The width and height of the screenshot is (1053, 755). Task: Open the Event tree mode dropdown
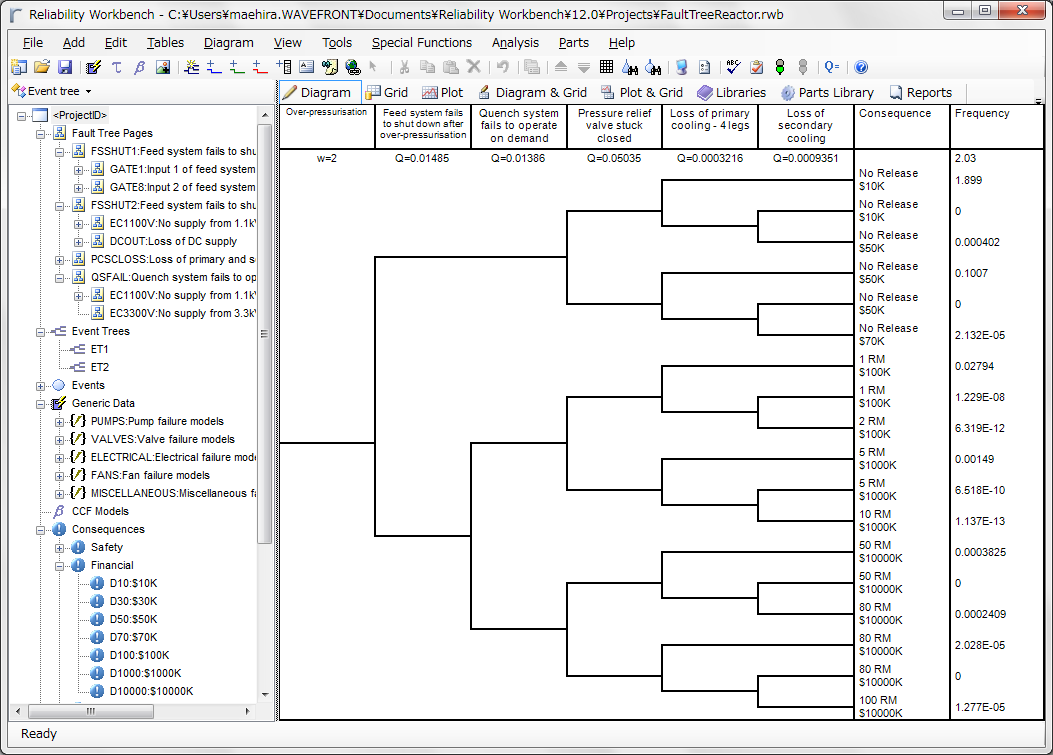tap(52, 91)
